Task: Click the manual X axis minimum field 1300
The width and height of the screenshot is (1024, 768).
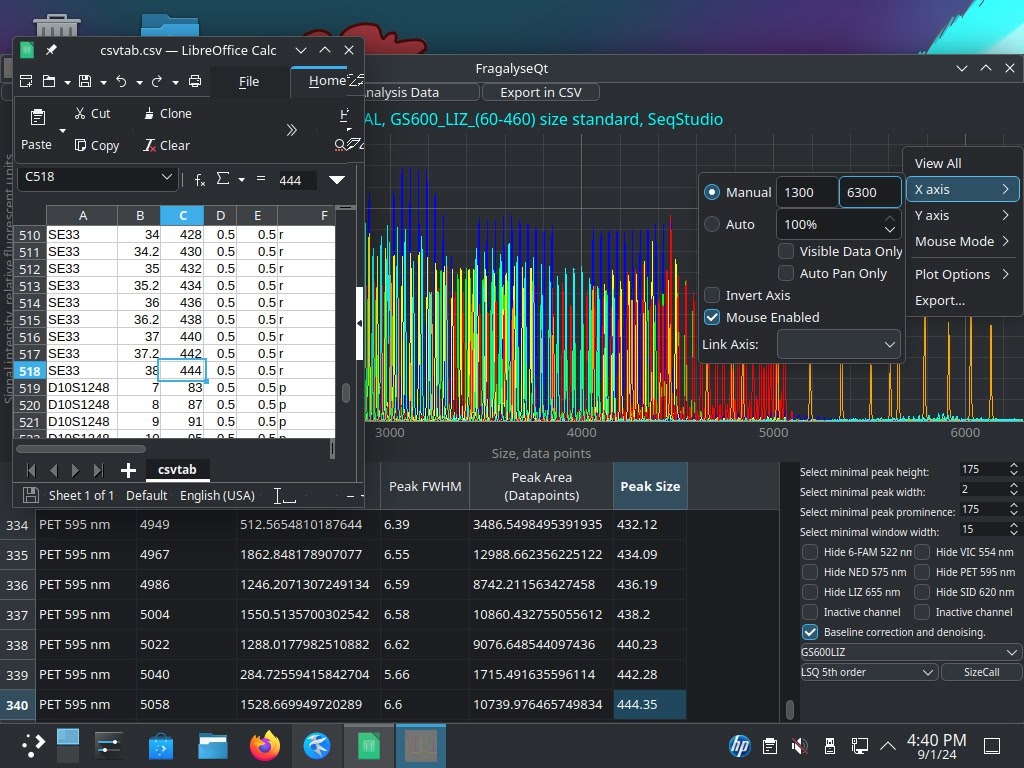Action: (807, 192)
